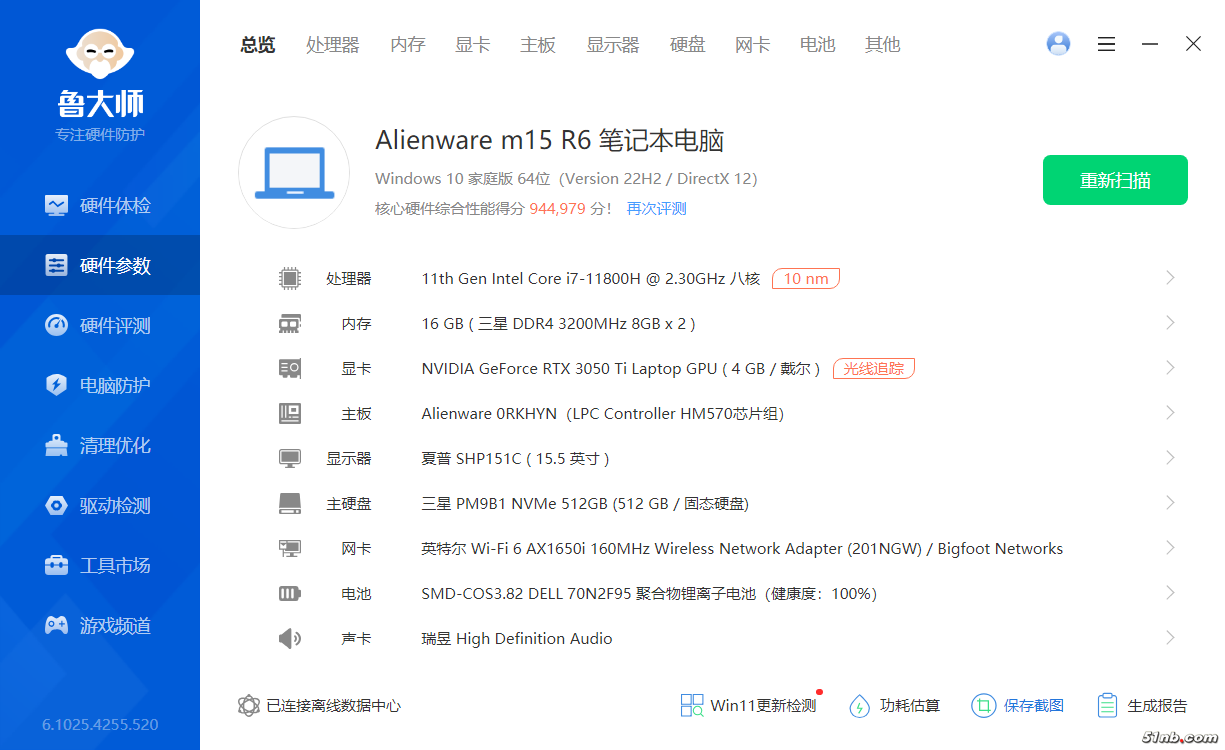Image resolution: width=1225 pixels, height=750 pixels.
Task: Switch to the top 主板 tab
Action: pos(538,45)
